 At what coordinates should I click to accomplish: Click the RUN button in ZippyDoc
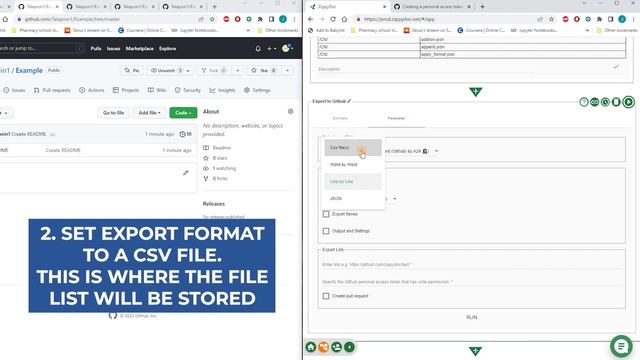pyautogui.click(x=471, y=317)
